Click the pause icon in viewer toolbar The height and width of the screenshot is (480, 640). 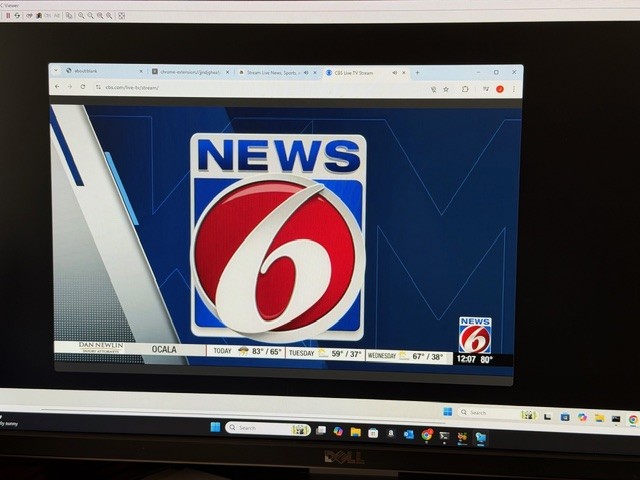click(6, 15)
